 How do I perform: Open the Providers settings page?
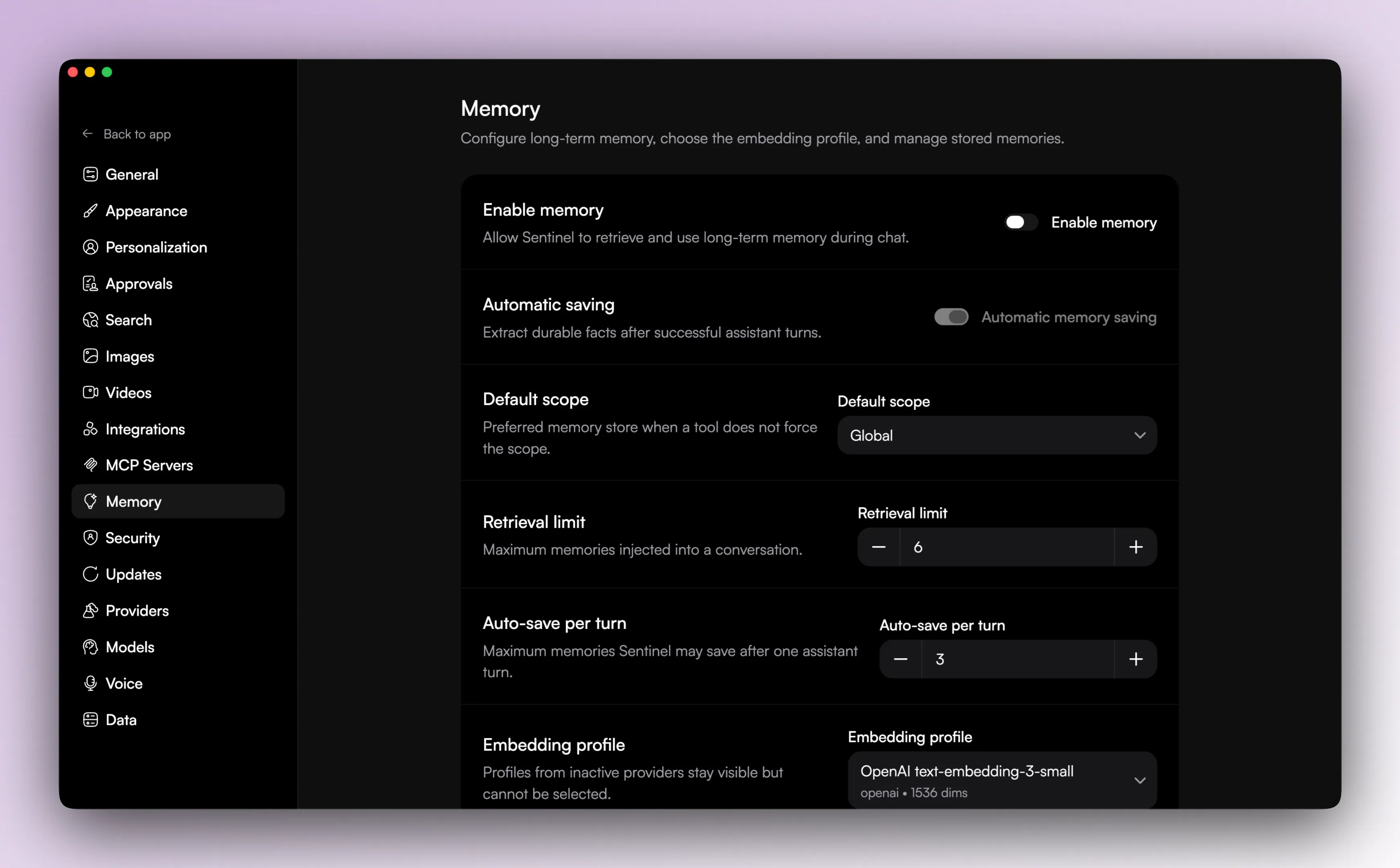coord(137,610)
